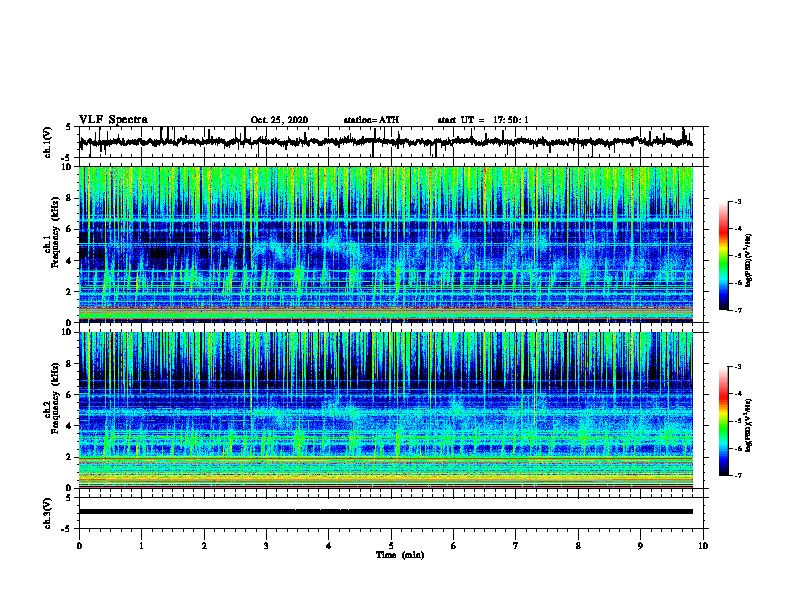Click tick label "9" on the Time axis
This screenshot has width=792, height=612.
[x=640, y=546]
